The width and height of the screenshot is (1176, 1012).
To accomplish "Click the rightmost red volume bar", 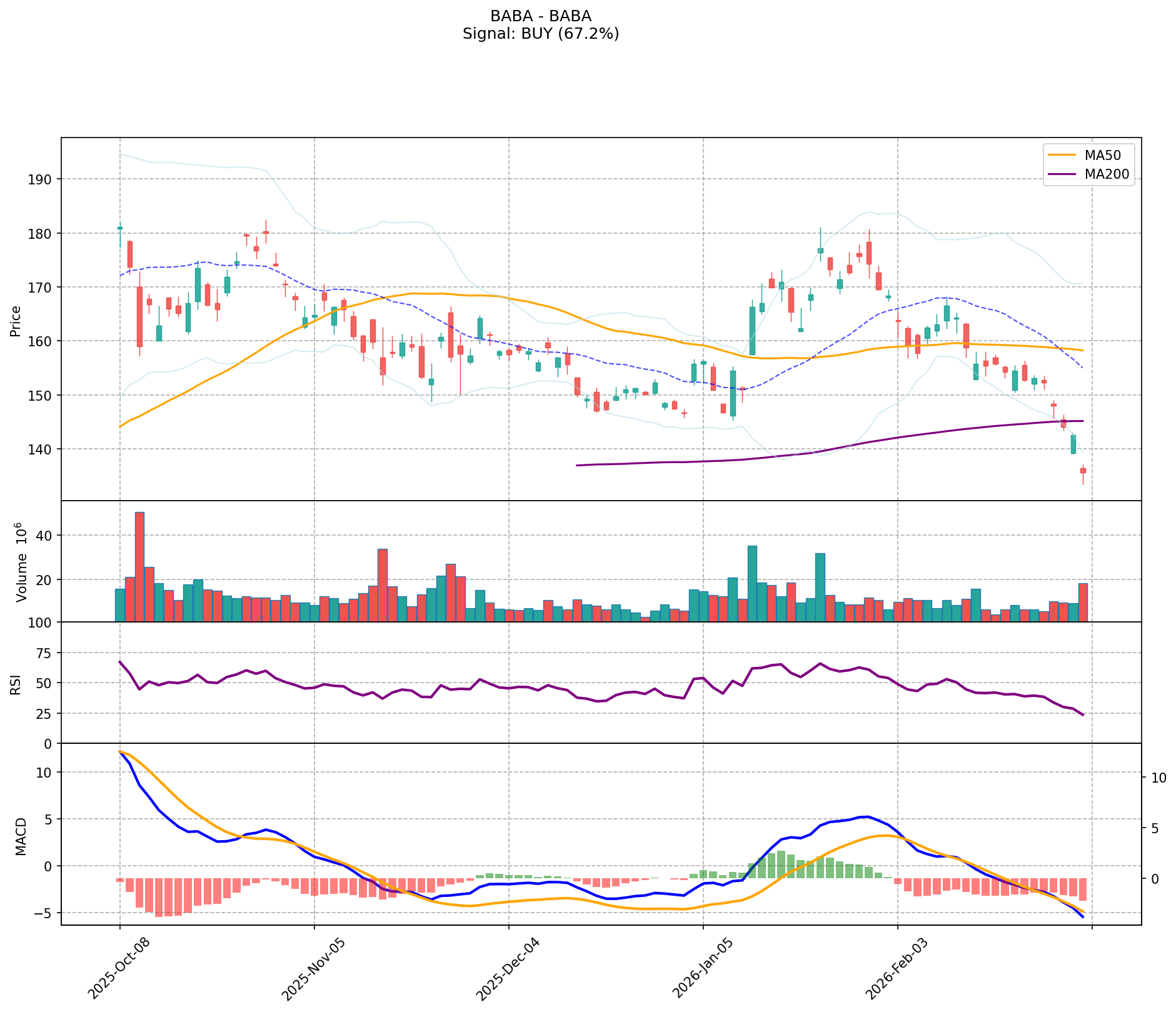I will pos(1083,602).
